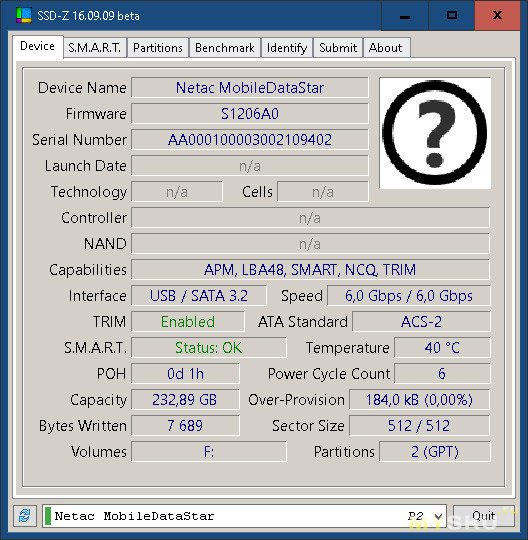
Task: Click the serial number AA000100003002109402
Action: (x=250, y=140)
